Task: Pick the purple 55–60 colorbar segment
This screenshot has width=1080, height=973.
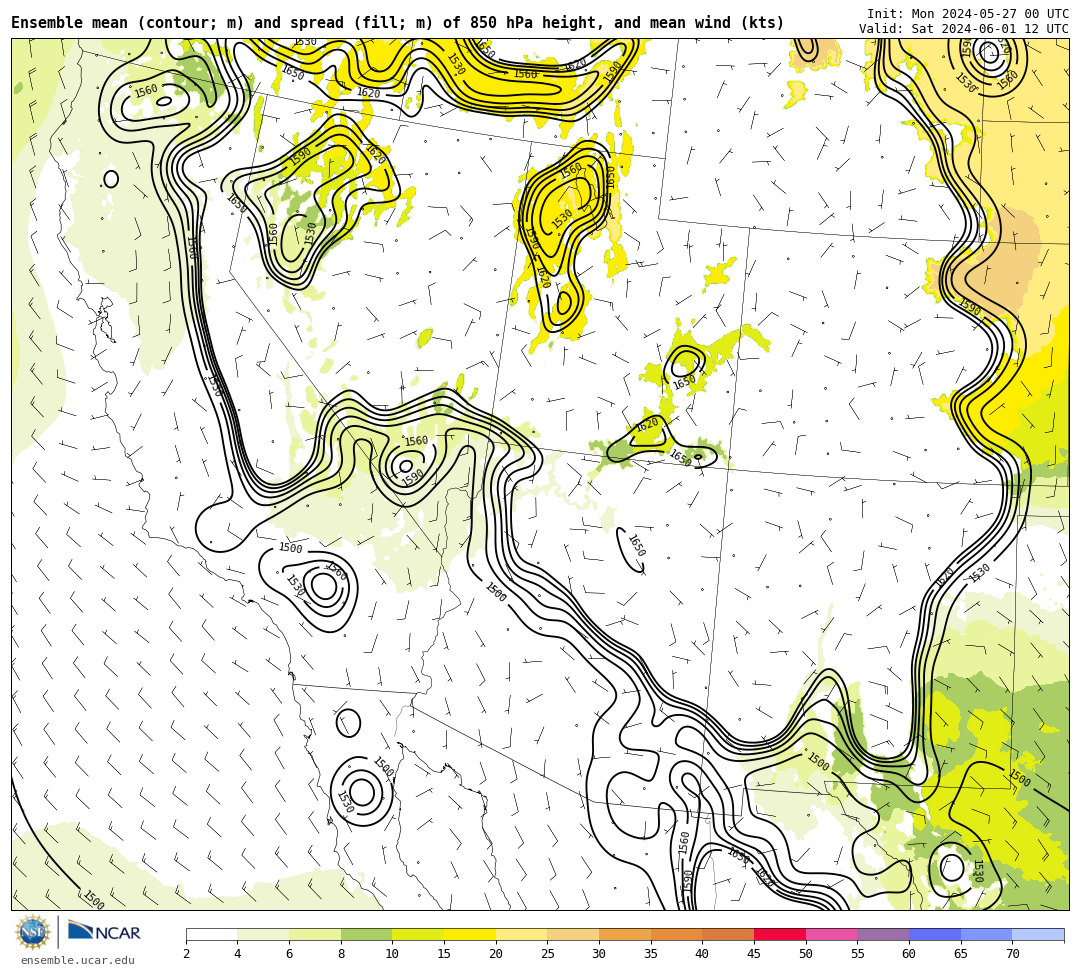Action: tap(883, 934)
